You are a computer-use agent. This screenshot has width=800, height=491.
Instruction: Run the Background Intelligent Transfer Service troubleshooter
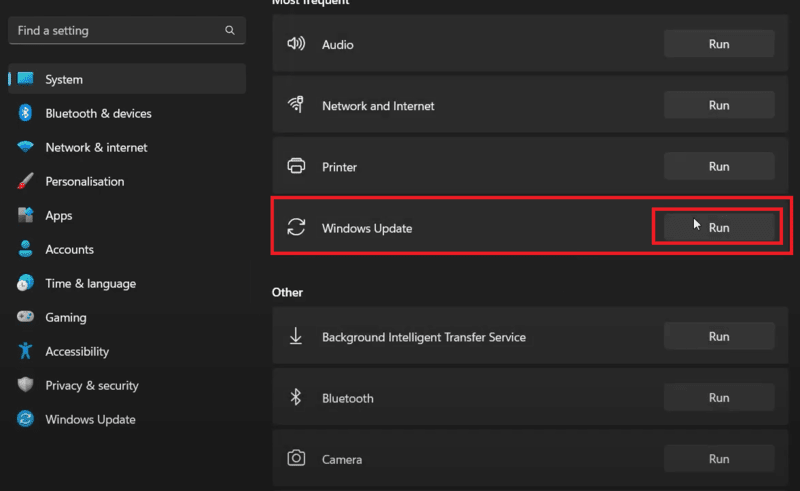click(x=719, y=336)
